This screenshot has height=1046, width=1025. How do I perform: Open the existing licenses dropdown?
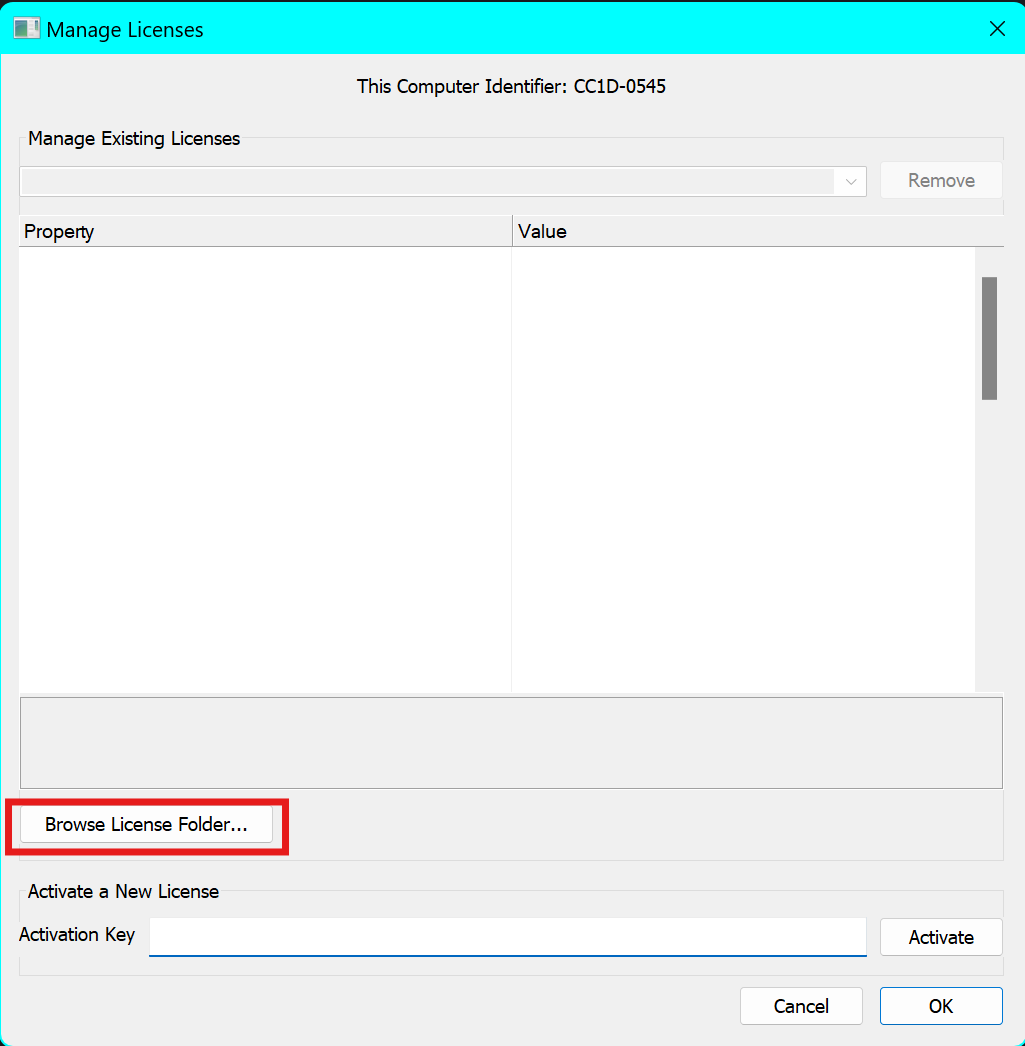[x=443, y=181]
